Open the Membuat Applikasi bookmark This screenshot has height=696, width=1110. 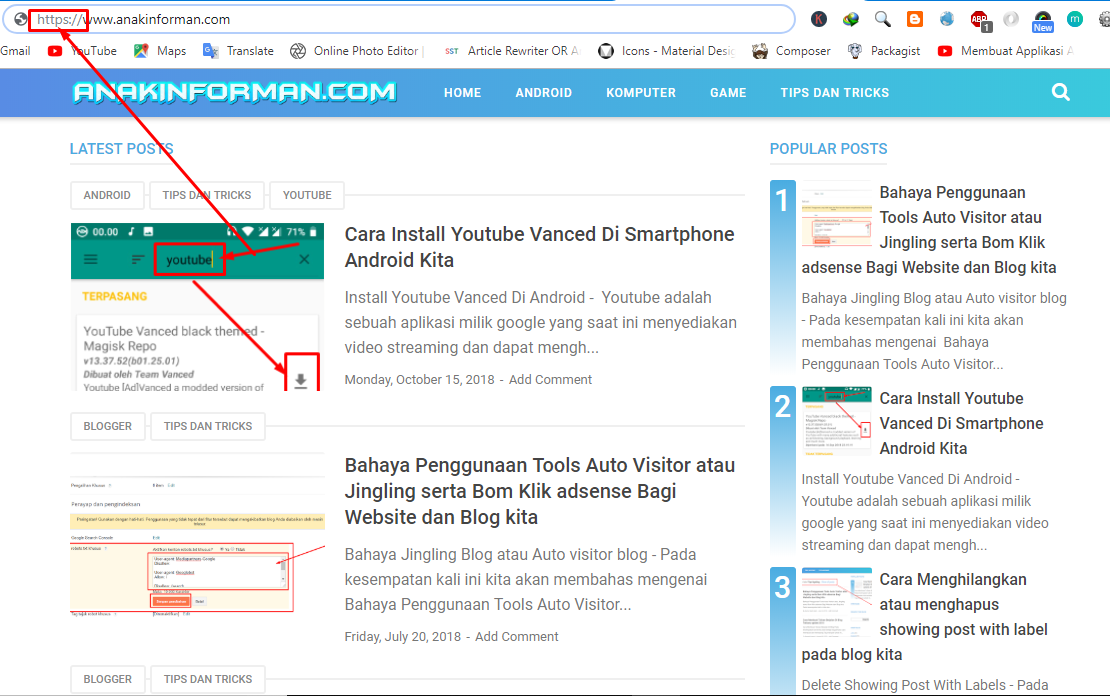[x=1005, y=51]
